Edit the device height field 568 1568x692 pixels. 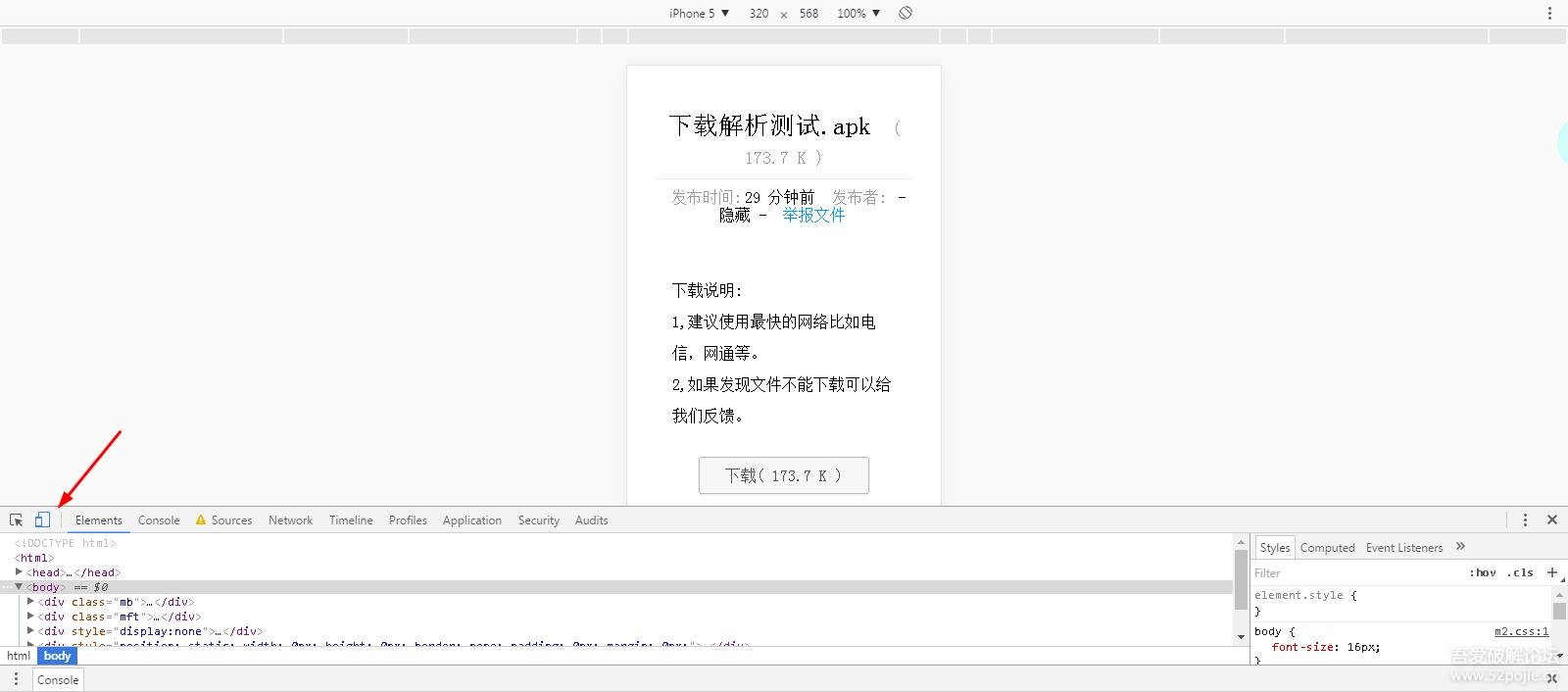tap(808, 13)
